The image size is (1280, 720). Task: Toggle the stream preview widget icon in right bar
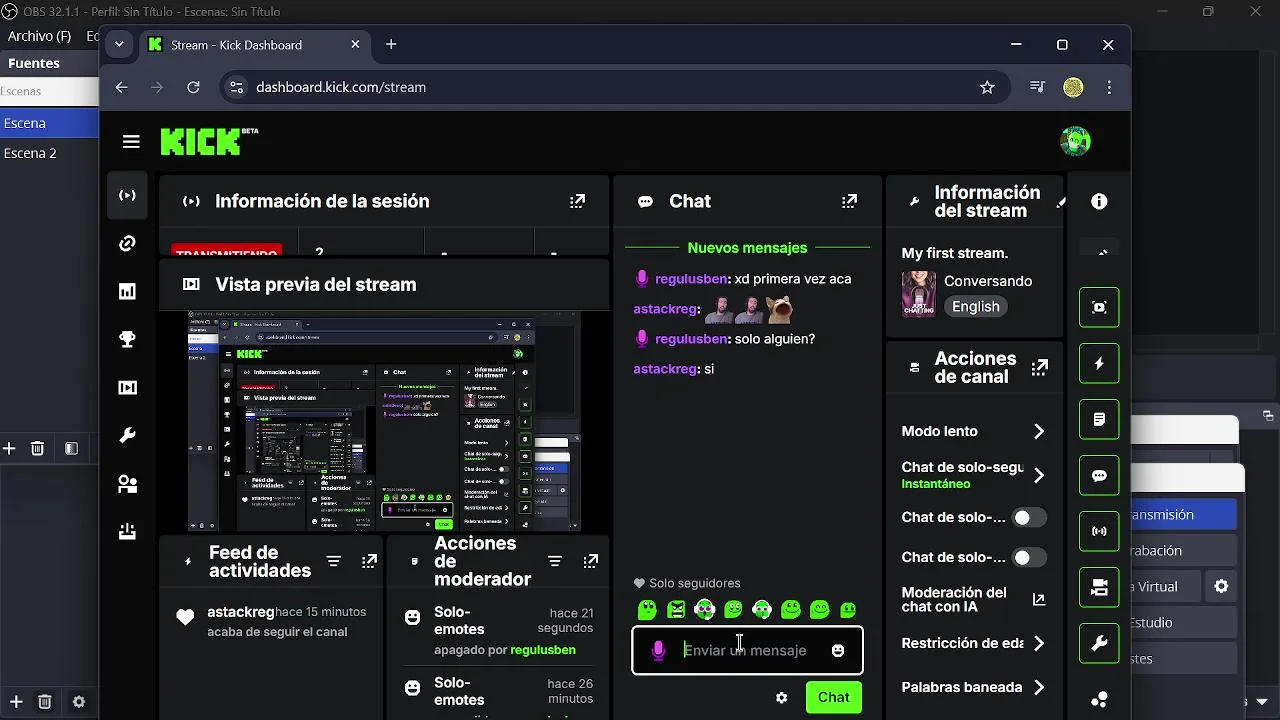pos(1099,307)
